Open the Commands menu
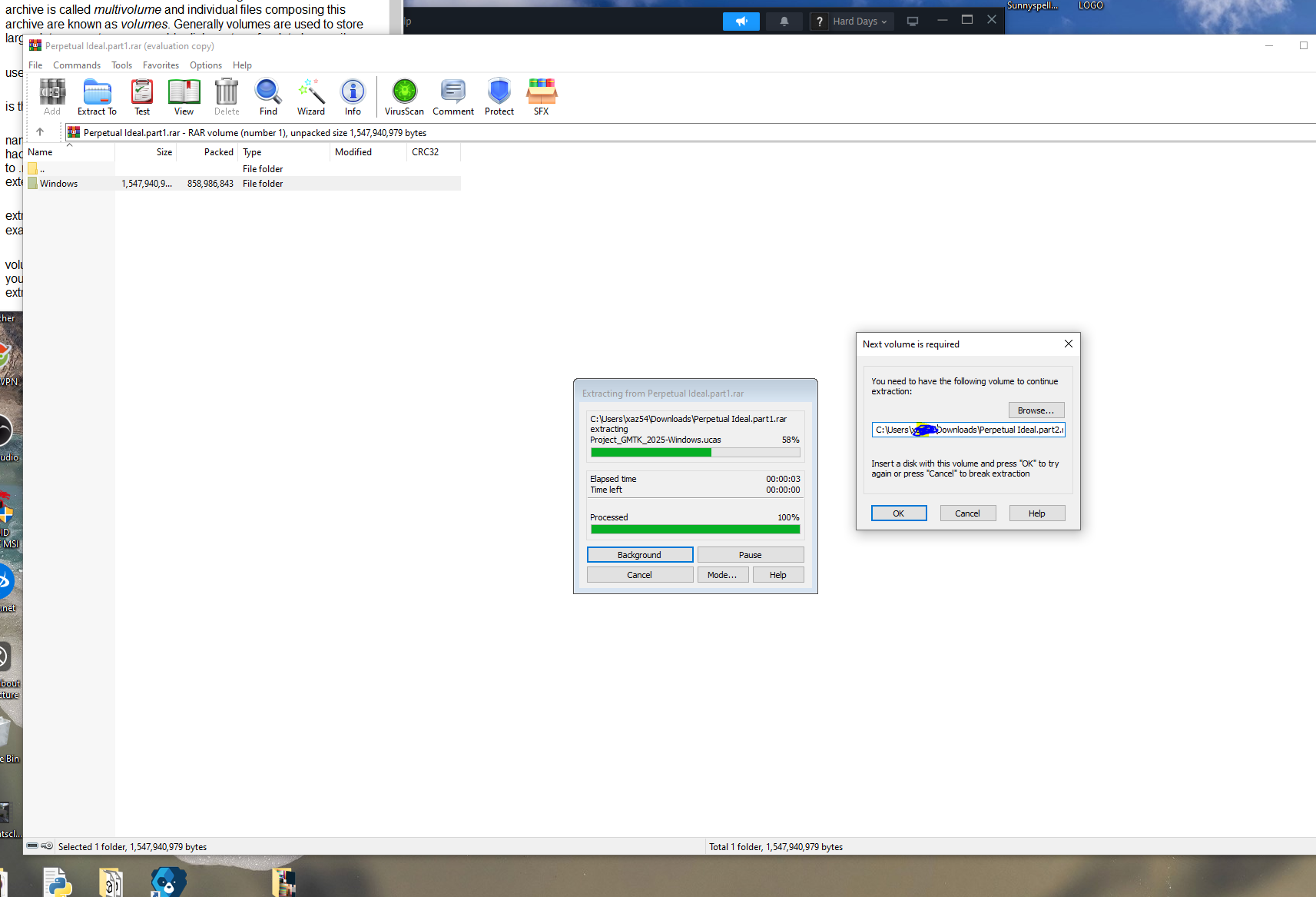Screen dimensions: 1316x897 77,65
